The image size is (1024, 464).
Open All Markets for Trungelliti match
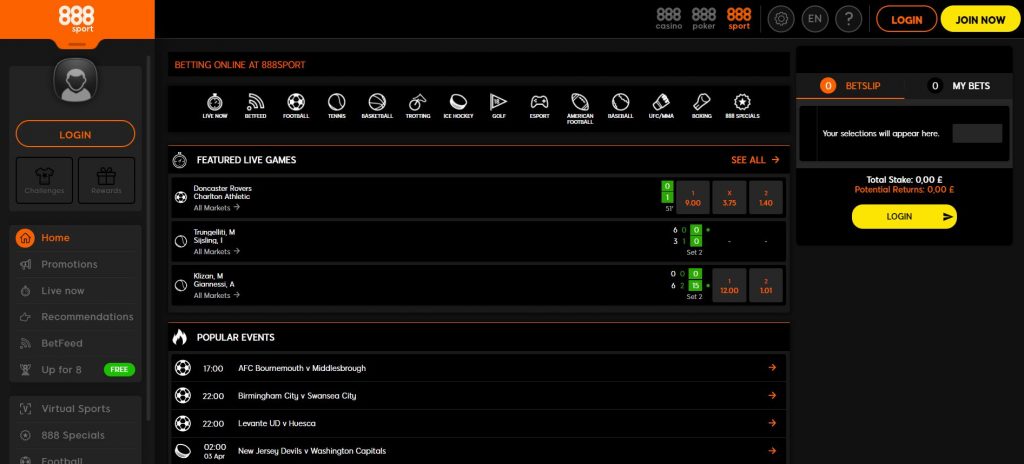pos(217,252)
